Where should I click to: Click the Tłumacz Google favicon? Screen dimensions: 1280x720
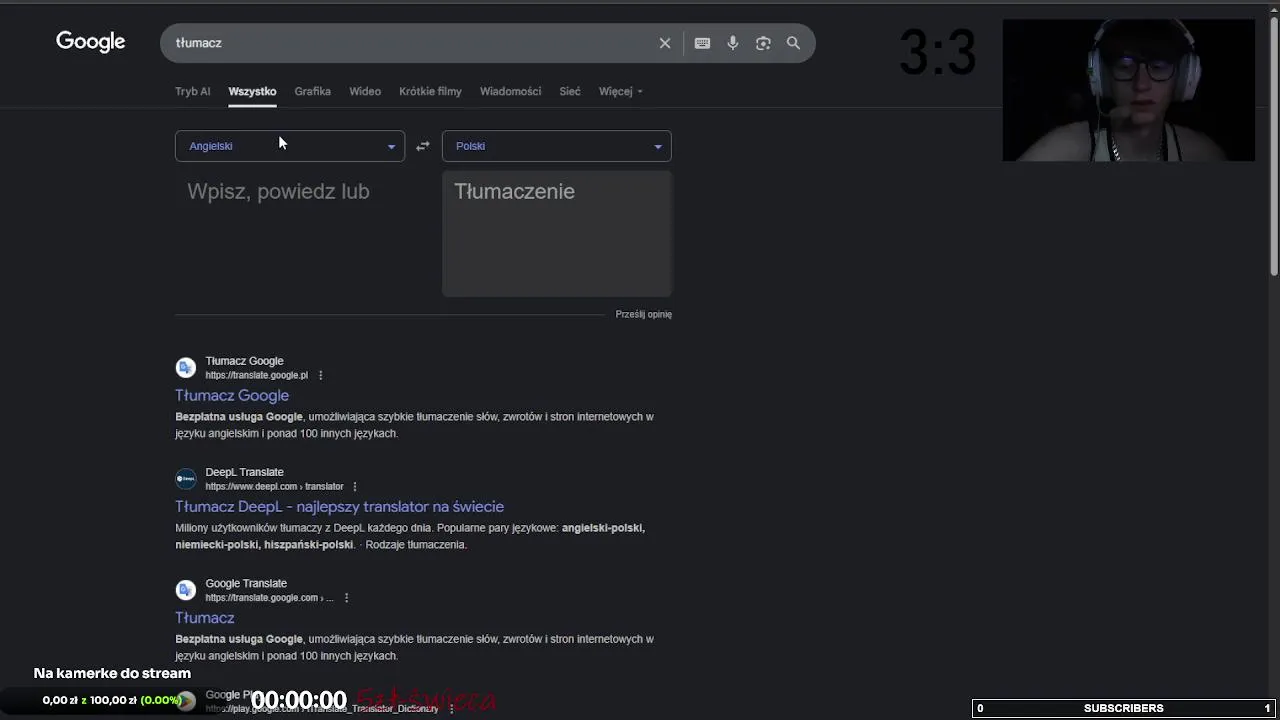(186, 367)
